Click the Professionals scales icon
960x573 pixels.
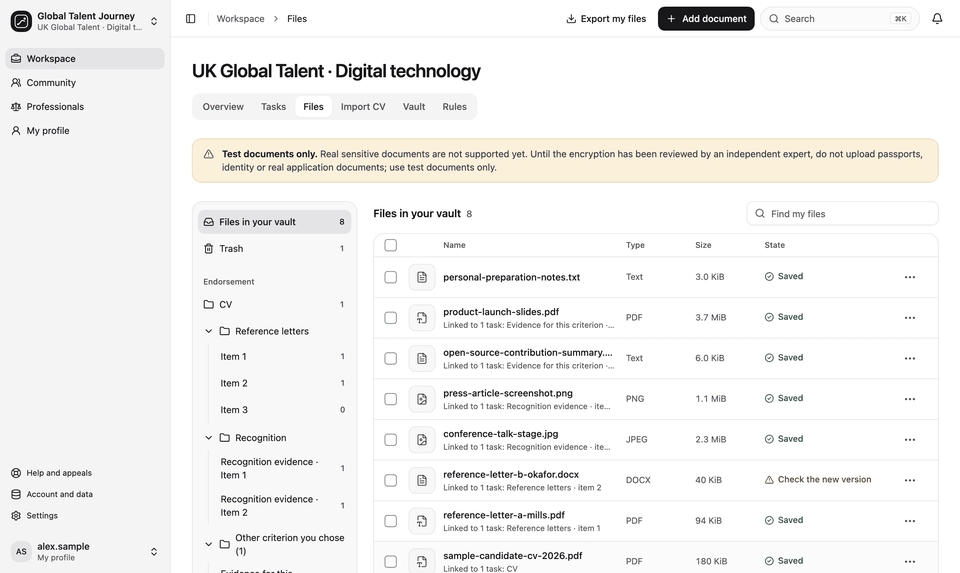16,107
